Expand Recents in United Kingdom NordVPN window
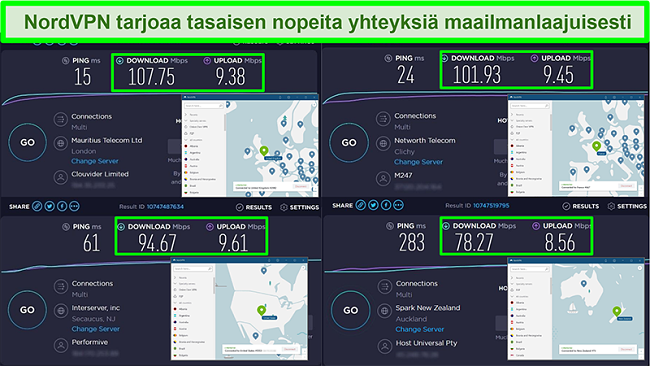The width and height of the screenshot is (650, 366). tap(186, 115)
